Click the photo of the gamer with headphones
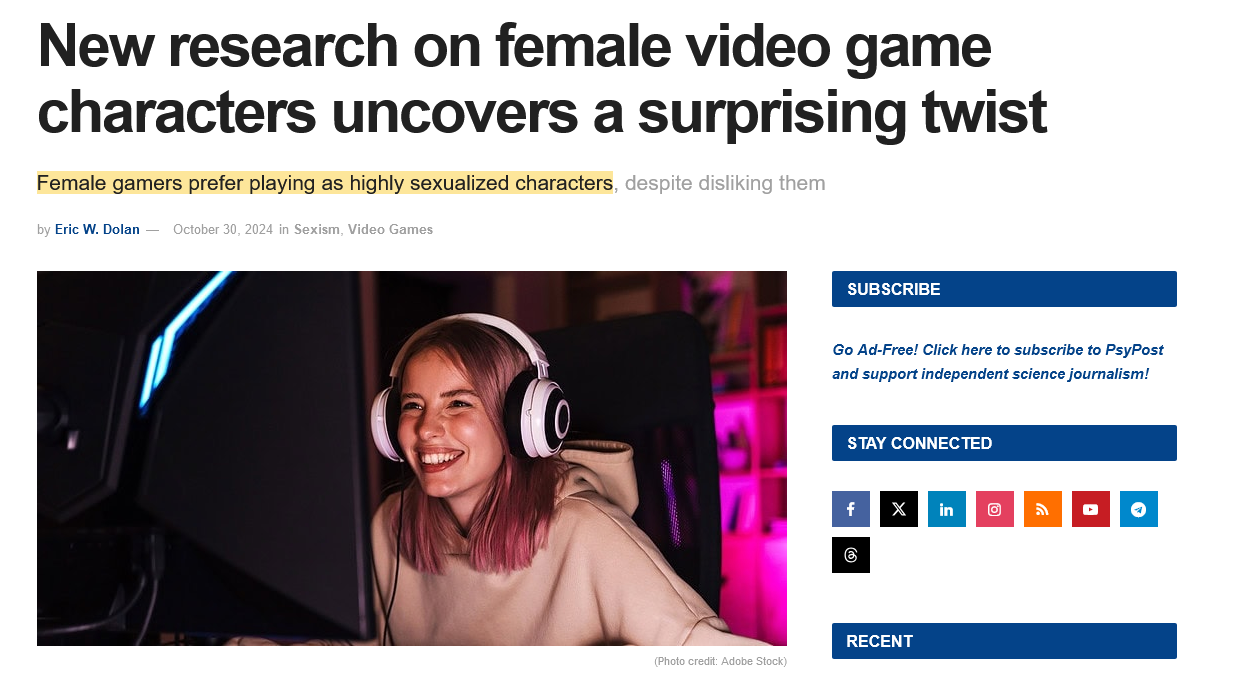This screenshot has height=675, width=1233. click(x=412, y=458)
